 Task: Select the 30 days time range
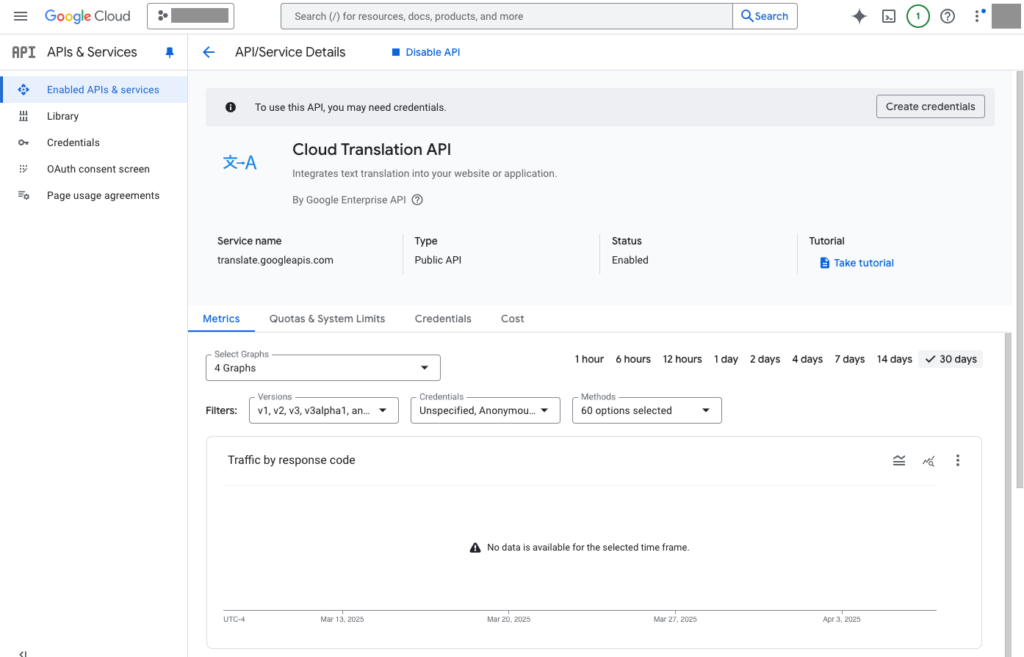click(951, 359)
